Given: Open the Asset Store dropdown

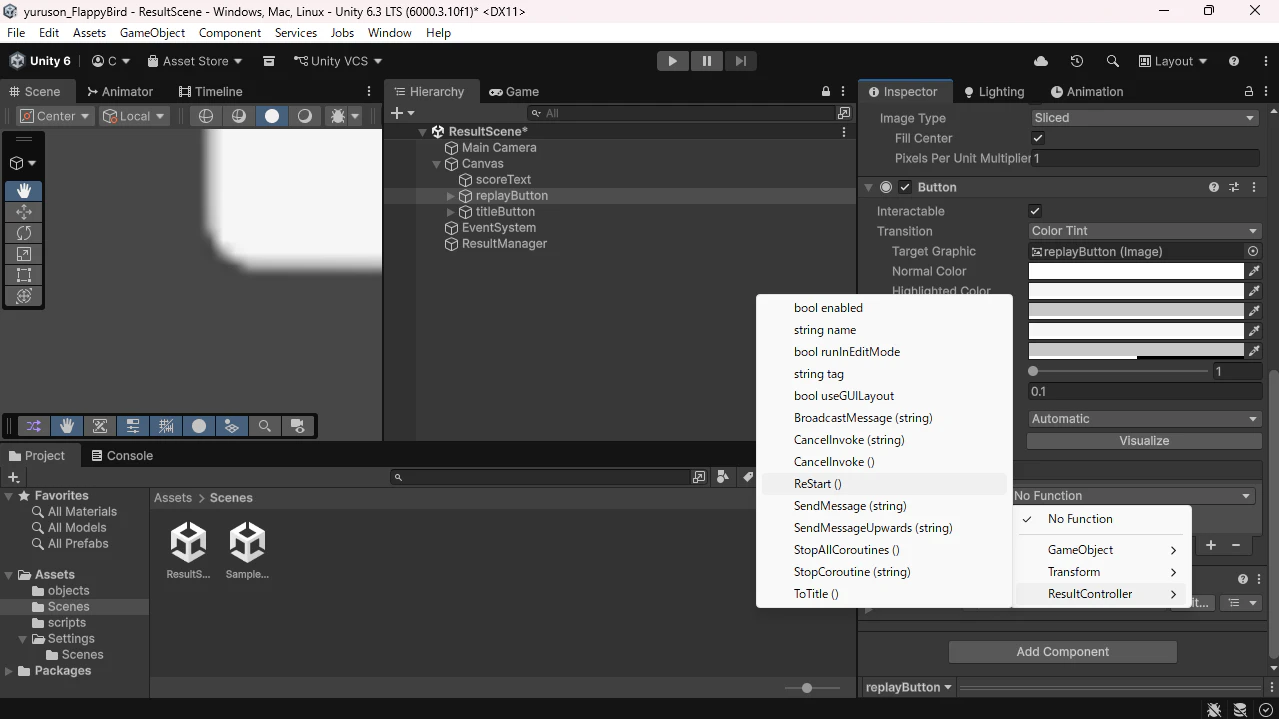Looking at the screenshot, I should (x=195, y=61).
